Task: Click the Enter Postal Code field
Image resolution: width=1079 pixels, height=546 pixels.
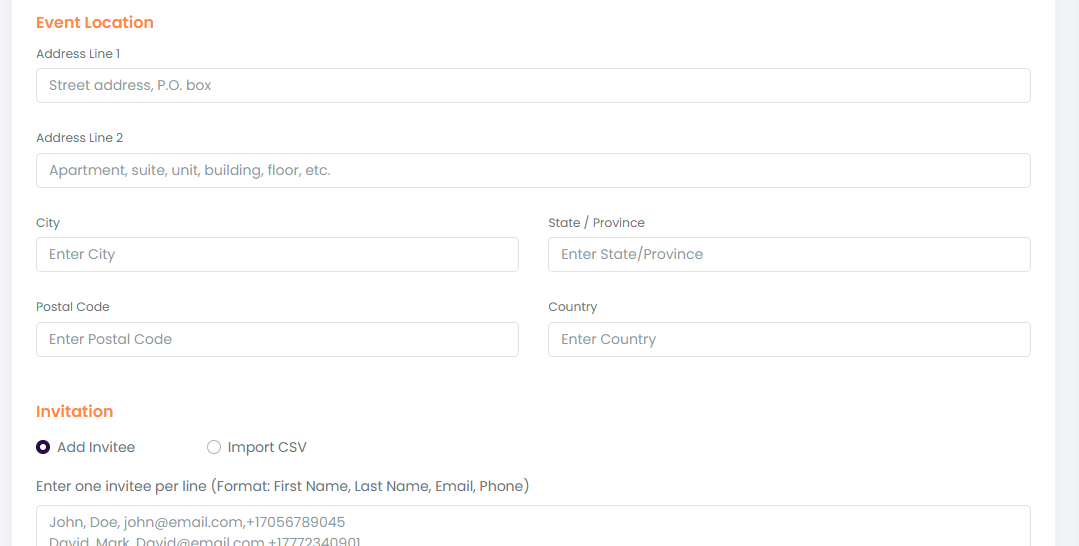Action: tap(277, 339)
